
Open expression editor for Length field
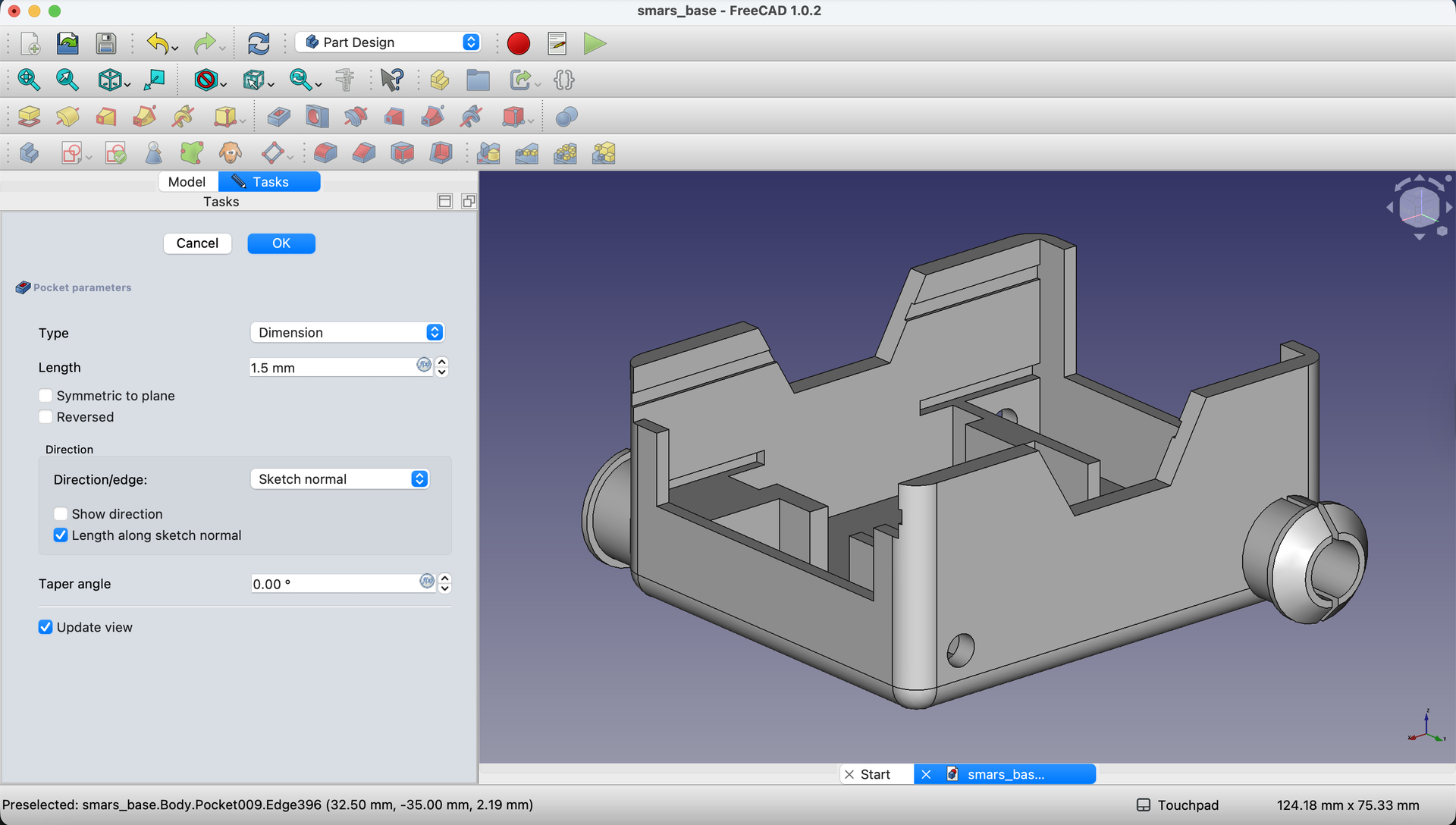pyautogui.click(x=424, y=365)
